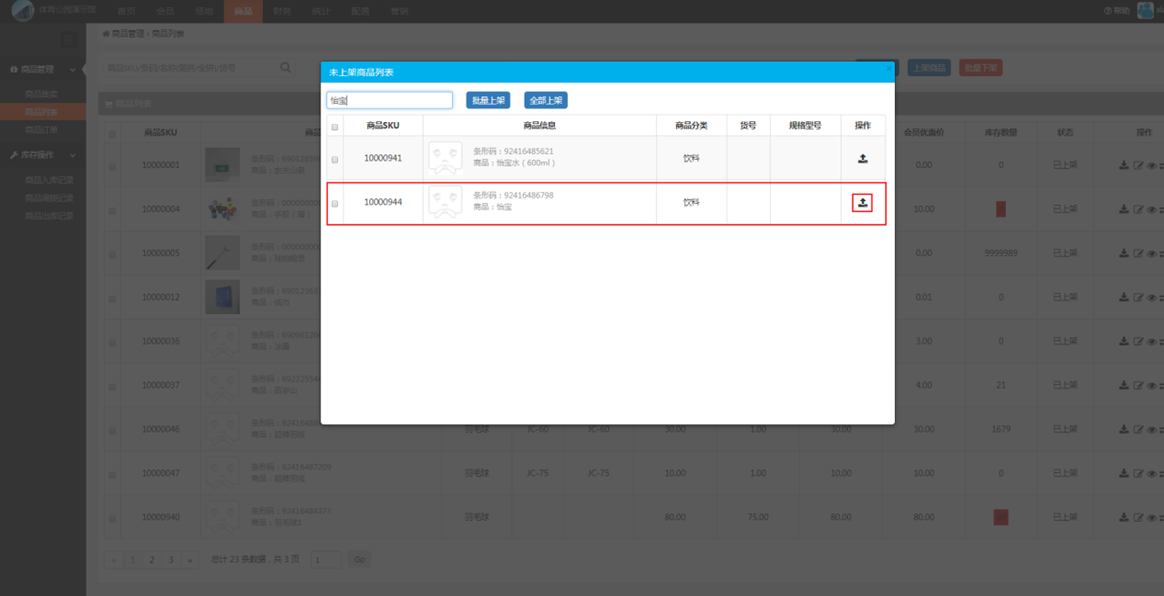Click the background 商品SKU search input field
1164x596 pixels.
(x=197, y=68)
